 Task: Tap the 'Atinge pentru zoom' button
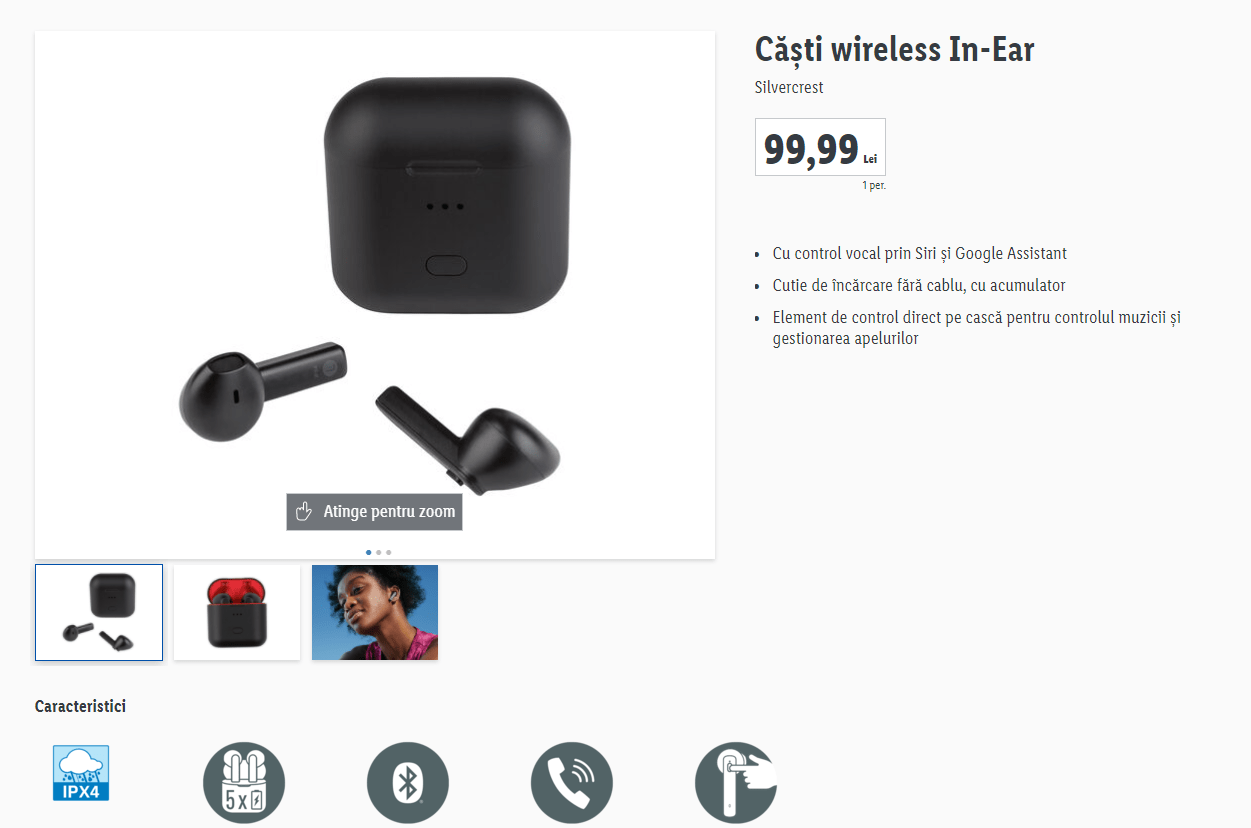pos(374,512)
